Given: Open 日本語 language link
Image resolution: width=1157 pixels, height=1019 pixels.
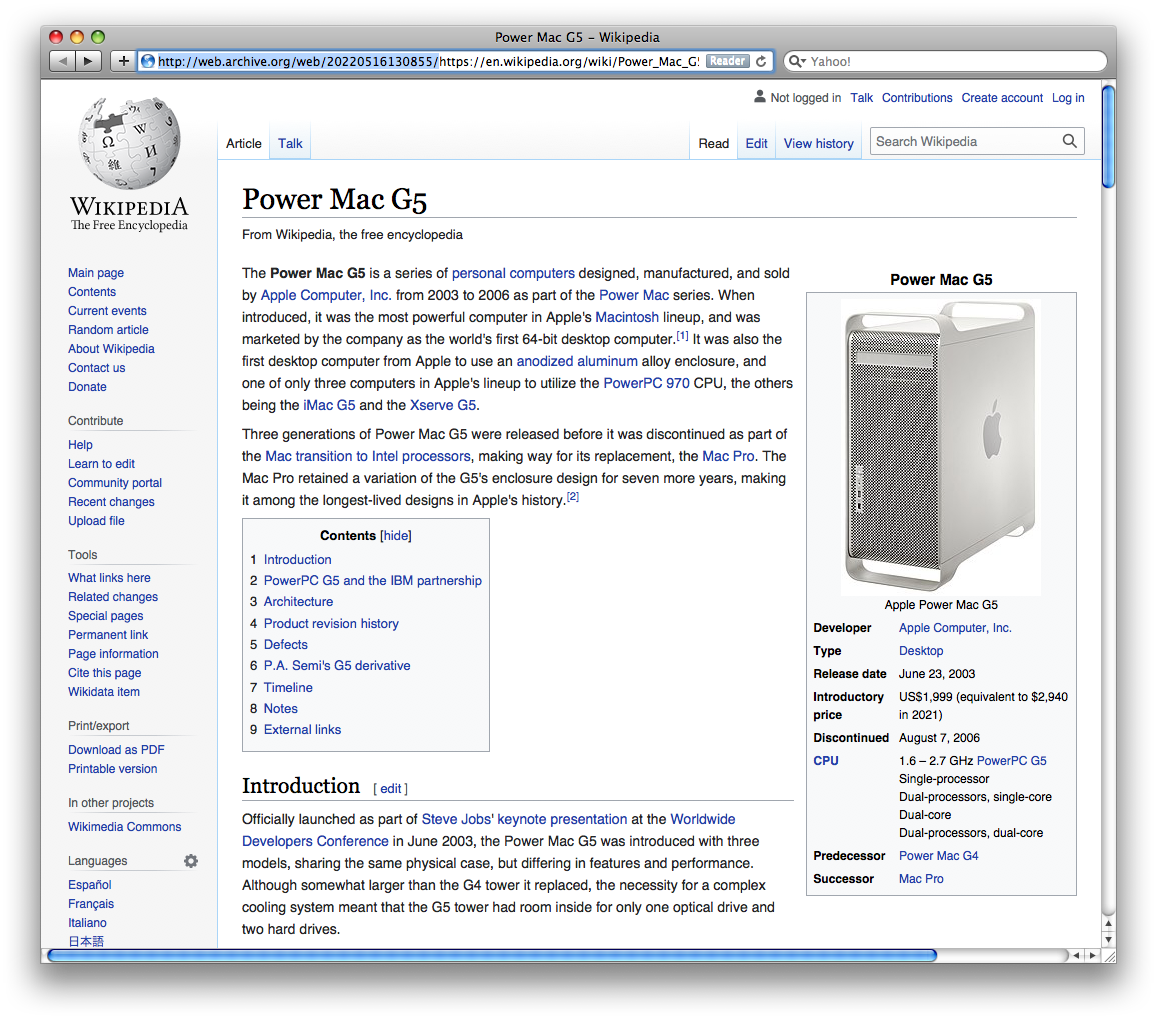Looking at the screenshot, I should pyautogui.click(x=86, y=942).
